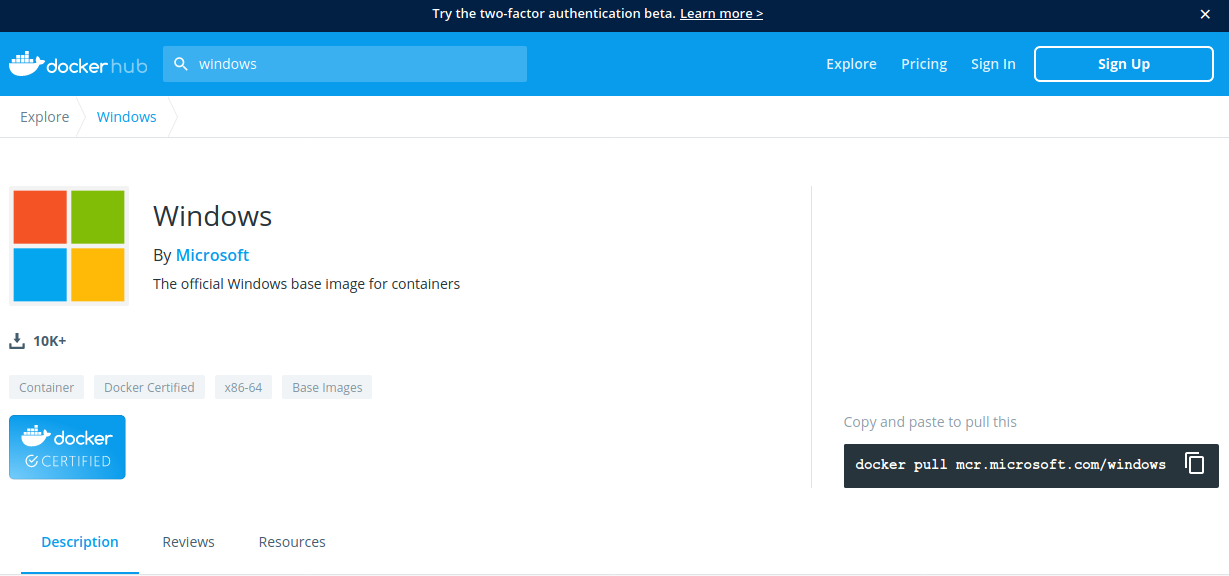The width and height of the screenshot is (1229, 576).
Task: Click the official Windows base image description
Action: (306, 284)
